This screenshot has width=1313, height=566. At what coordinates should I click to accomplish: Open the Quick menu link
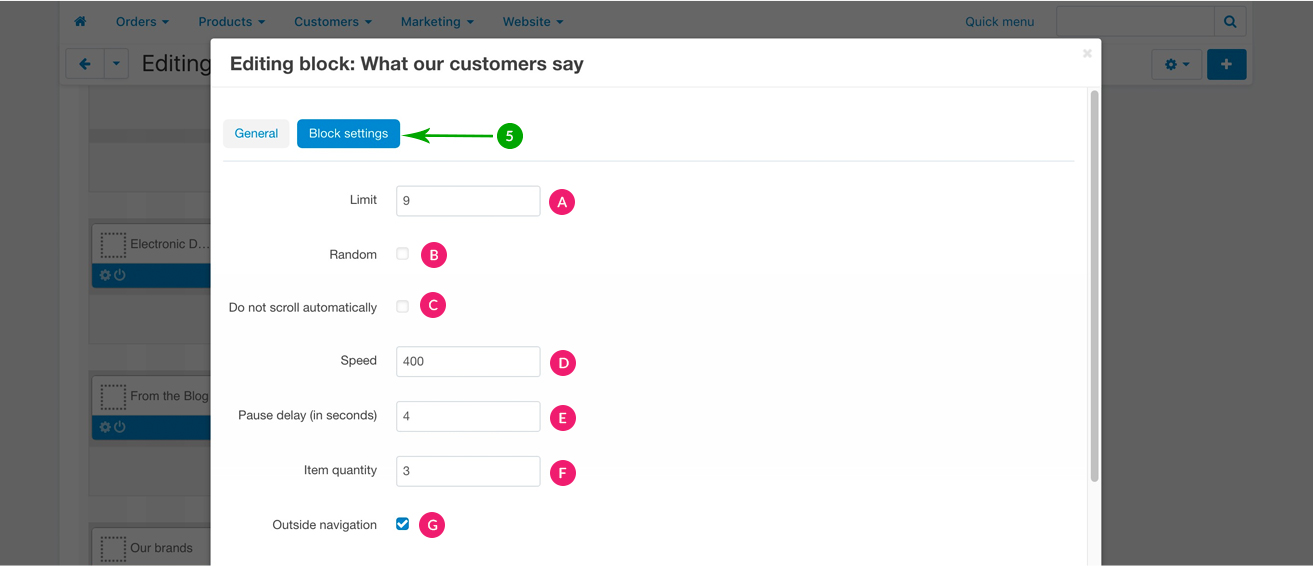[999, 21]
